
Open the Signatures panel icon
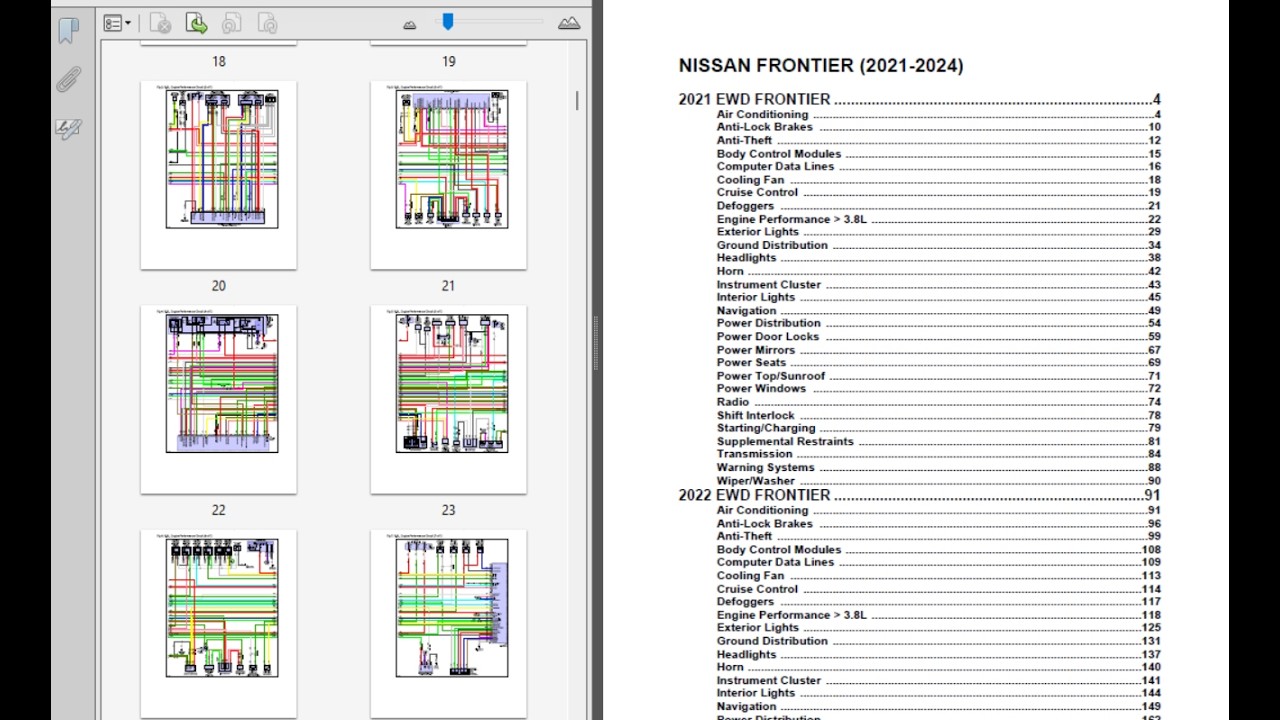pyautogui.click(x=68, y=128)
